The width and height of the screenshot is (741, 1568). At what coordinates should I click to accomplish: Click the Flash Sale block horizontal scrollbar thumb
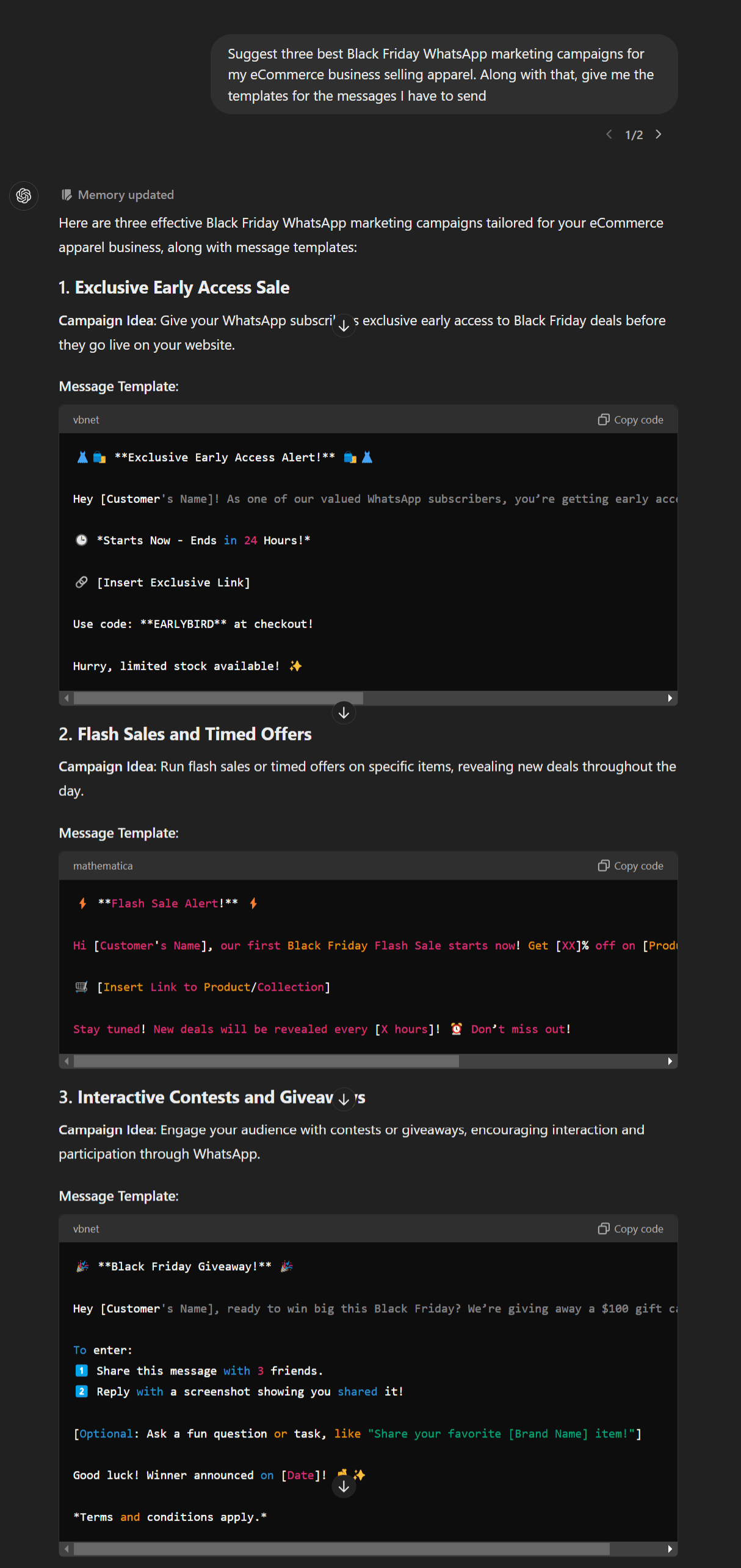pyautogui.click(x=266, y=1061)
